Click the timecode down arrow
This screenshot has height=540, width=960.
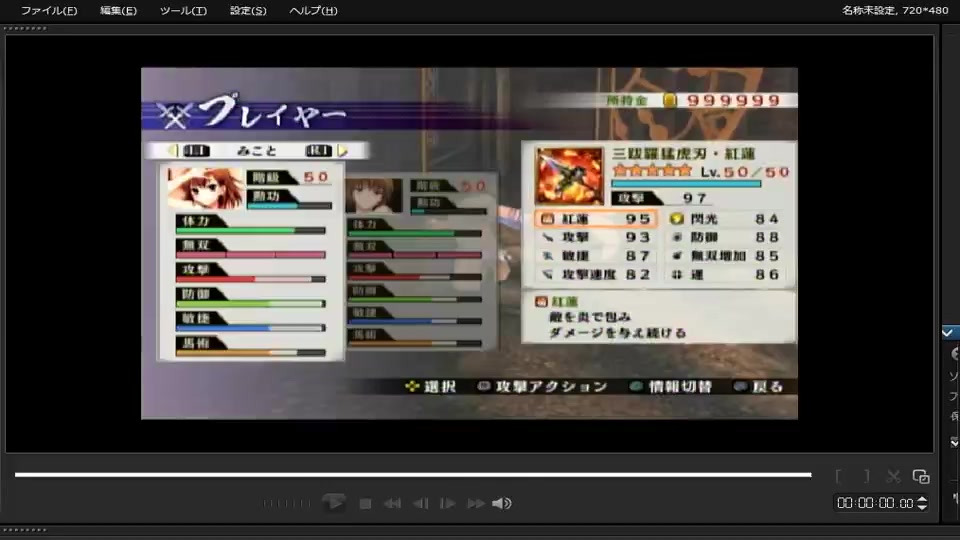click(922, 507)
